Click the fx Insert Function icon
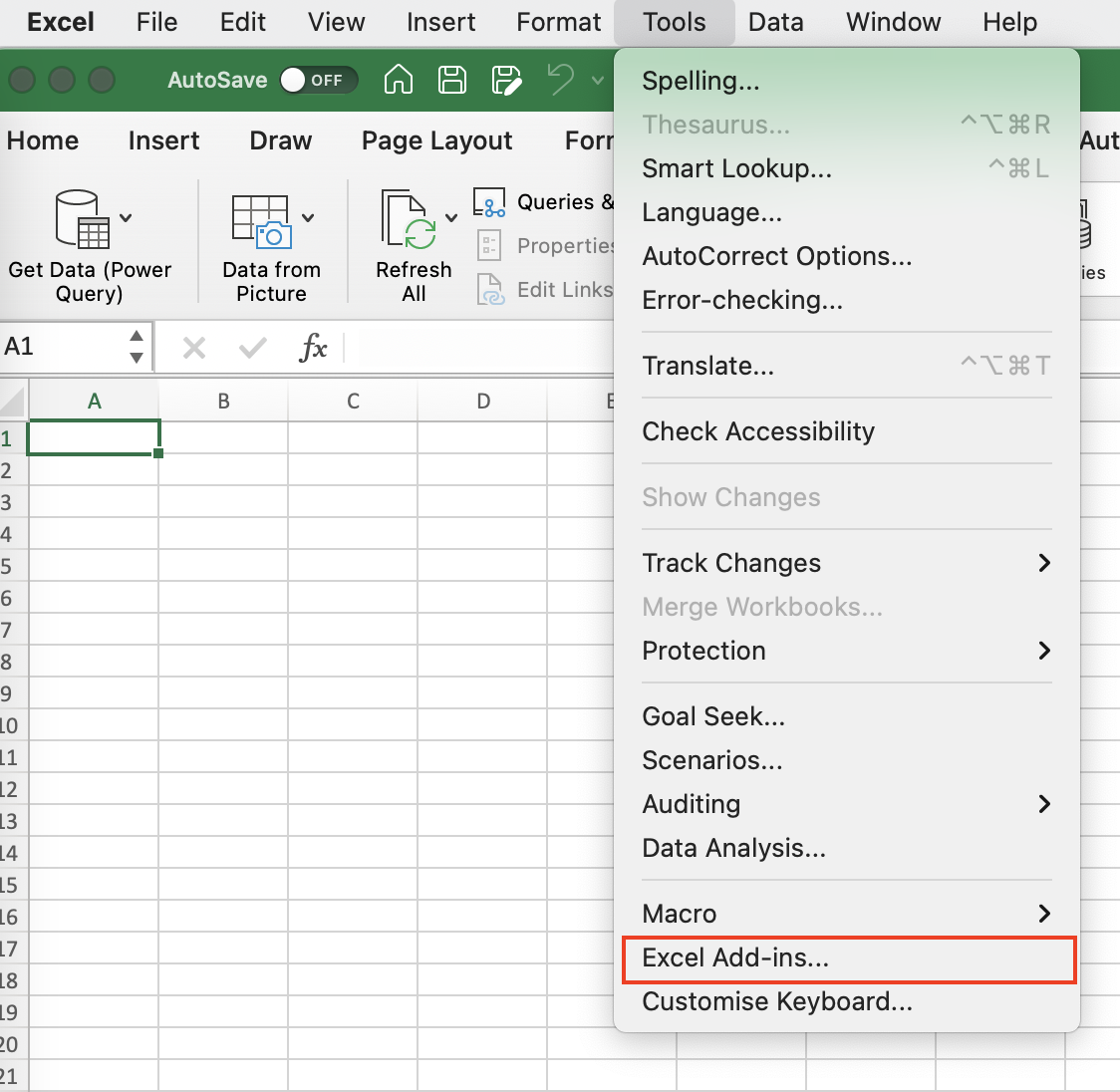Image resolution: width=1120 pixels, height=1092 pixels. click(314, 348)
